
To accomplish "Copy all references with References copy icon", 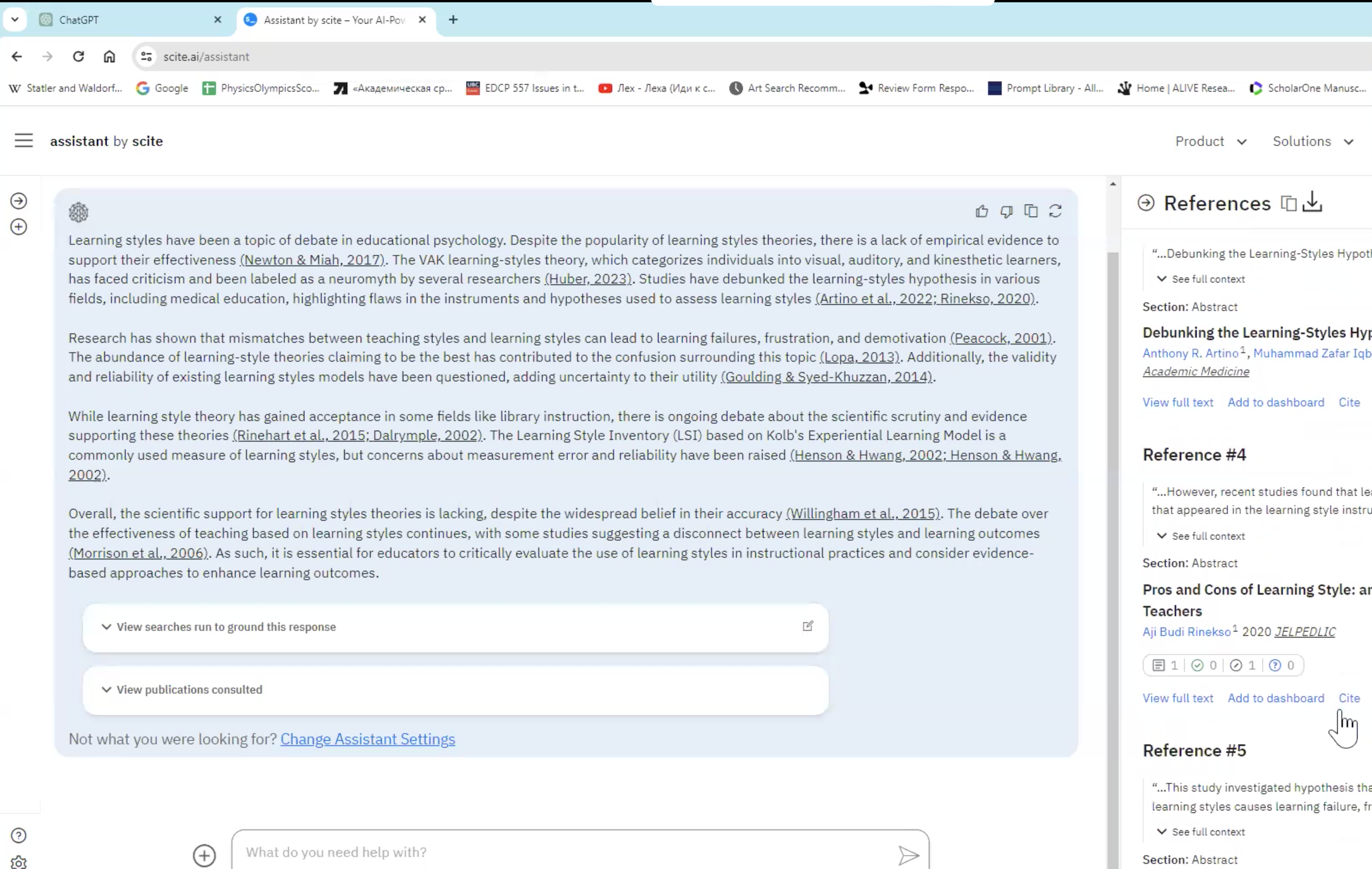I will coord(1288,203).
